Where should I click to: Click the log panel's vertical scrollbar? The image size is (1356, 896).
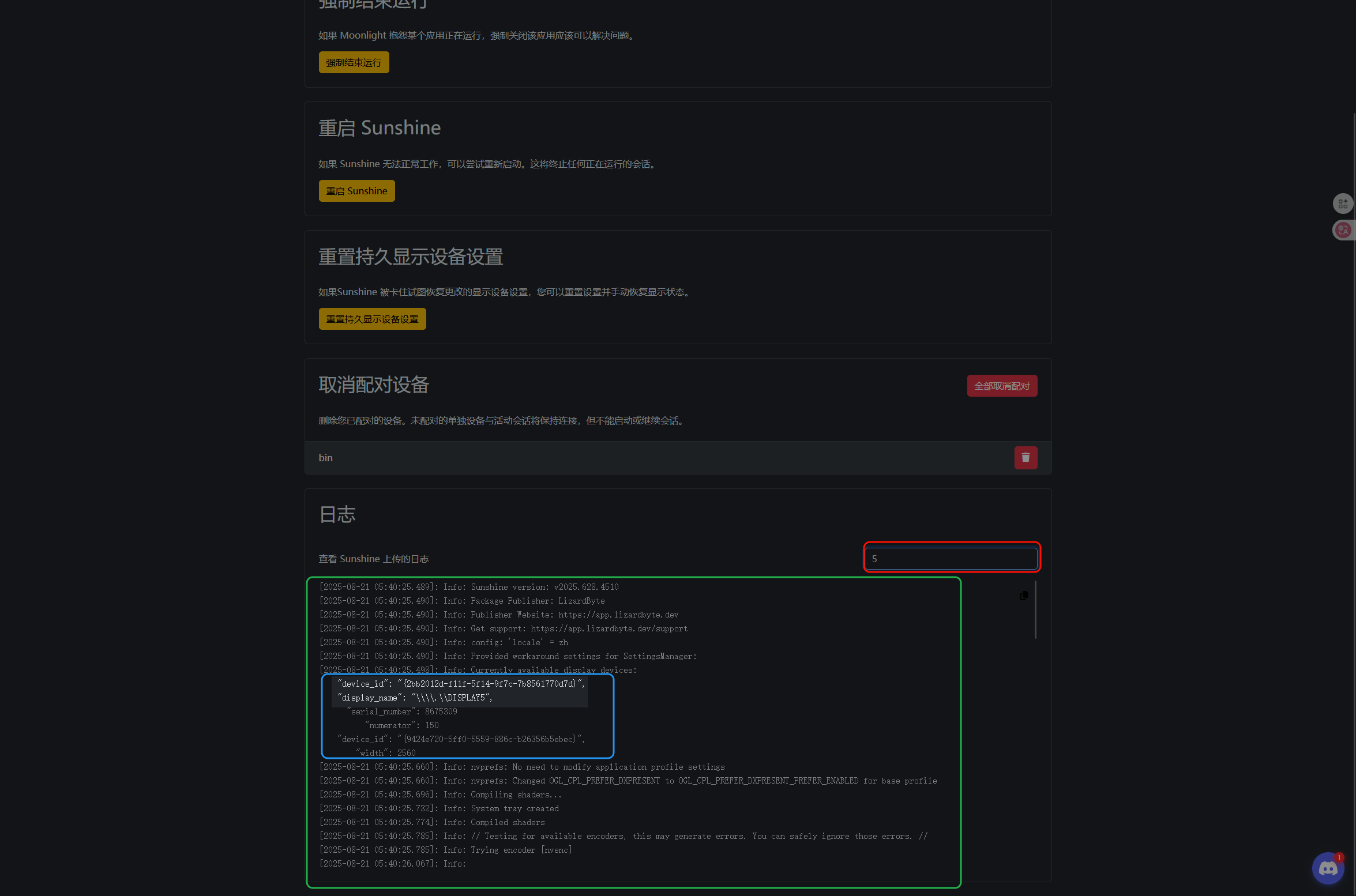1035,610
